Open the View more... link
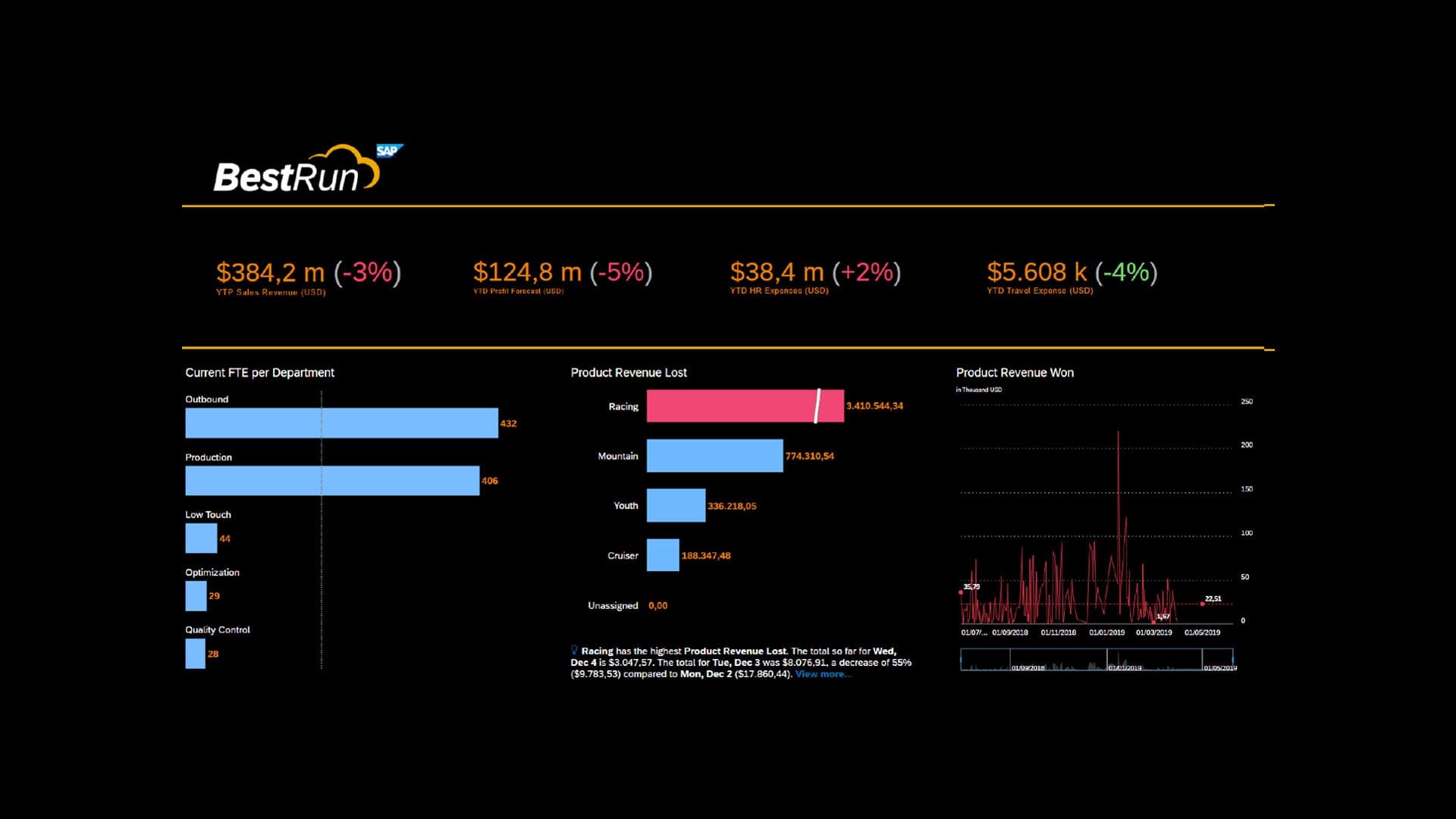The height and width of the screenshot is (819, 1456). (x=823, y=674)
